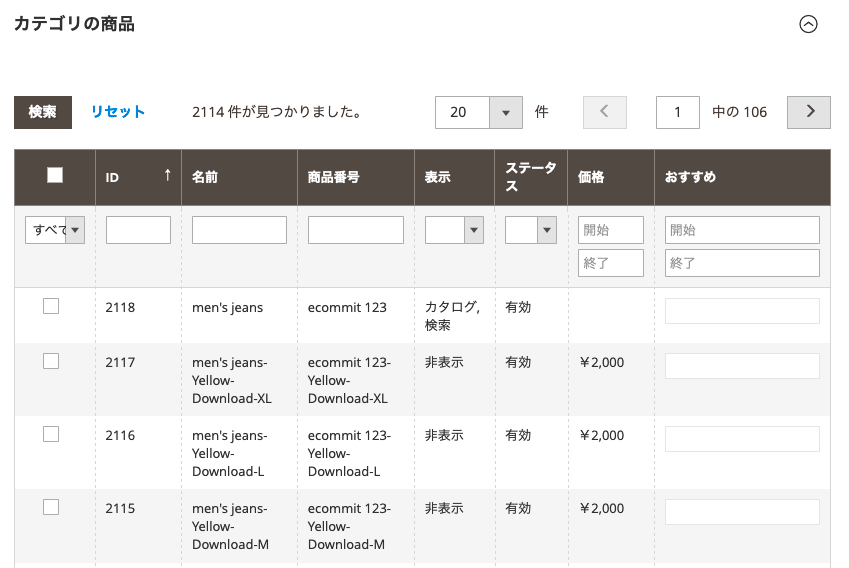The width and height of the screenshot is (849, 568).
Task: Click the 商品番号 filter input
Action: [x=356, y=230]
